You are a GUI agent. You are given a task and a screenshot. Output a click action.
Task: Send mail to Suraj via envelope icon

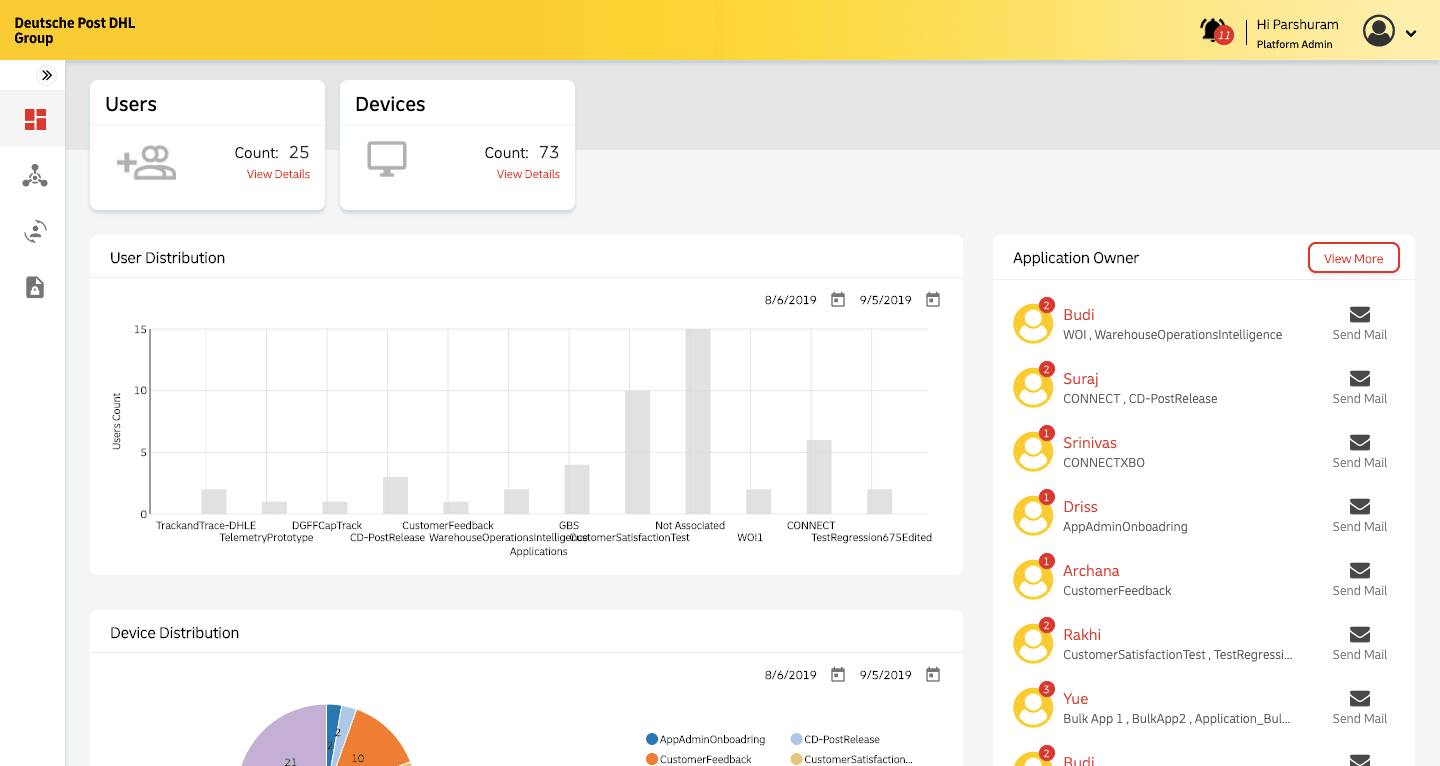(x=1360, y=378)
